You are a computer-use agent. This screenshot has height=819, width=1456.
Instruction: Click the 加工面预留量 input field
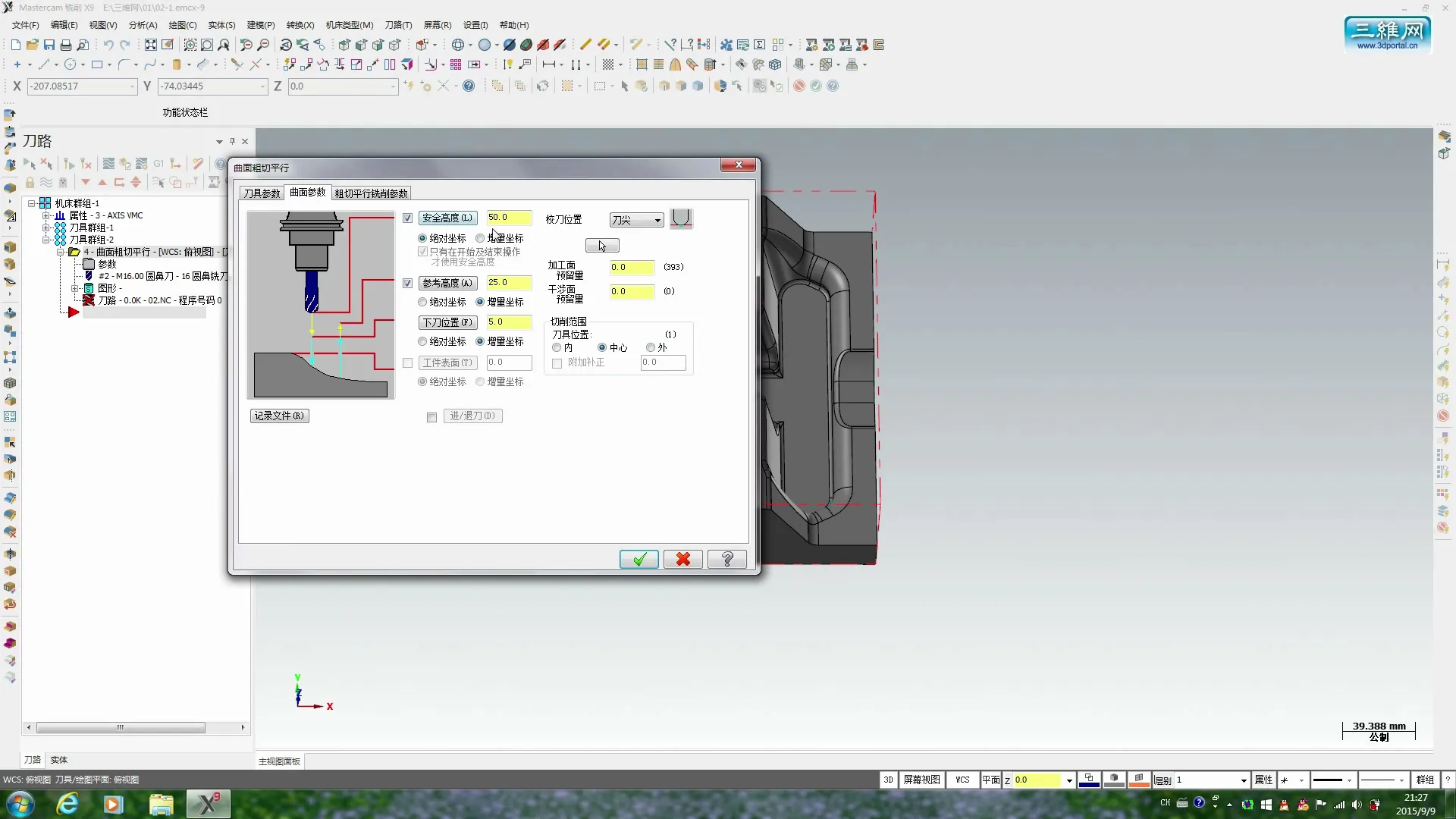click(631, 267)
